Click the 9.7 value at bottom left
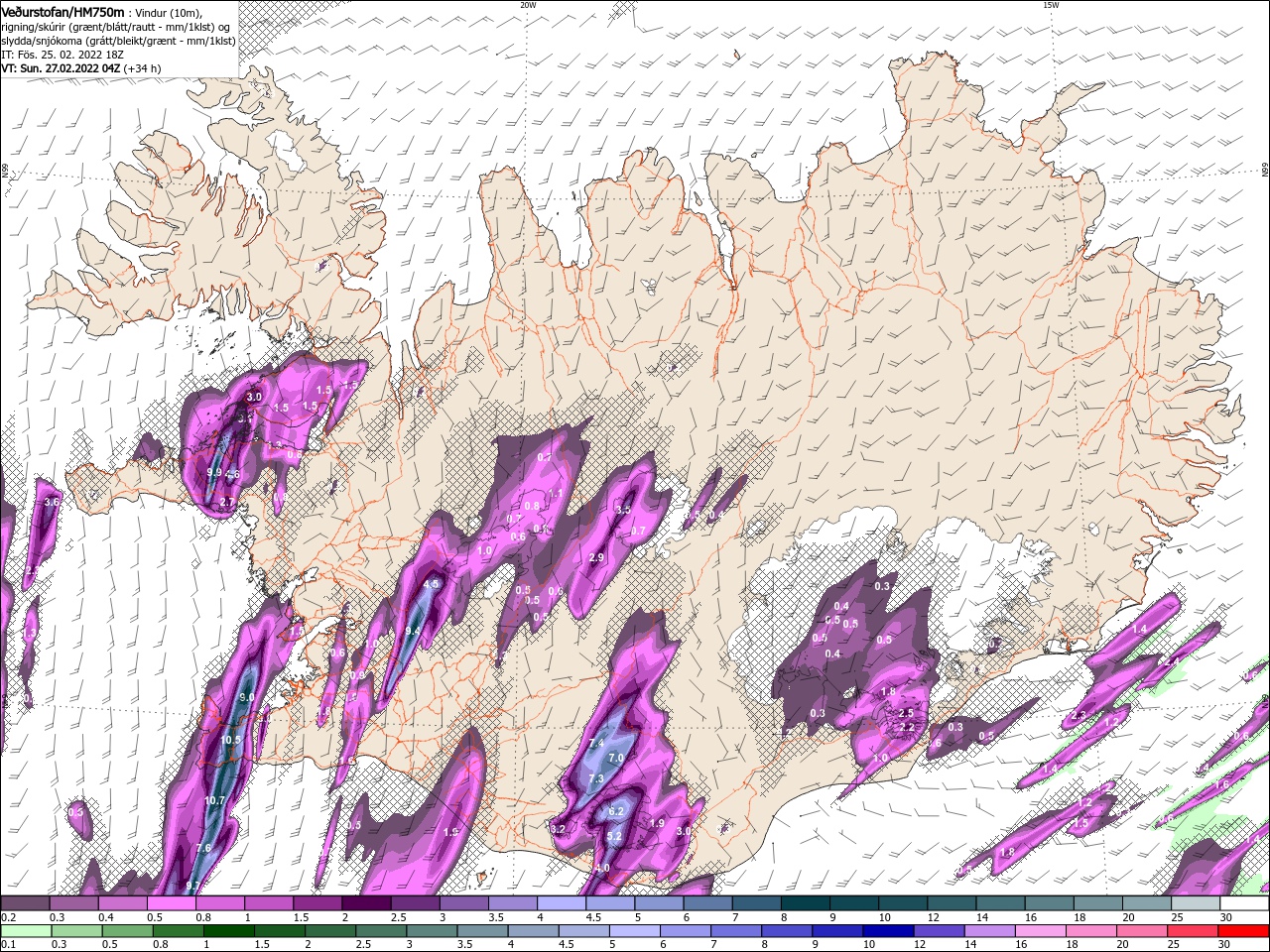The image size is (1270, 952). [x=193, y=886]
